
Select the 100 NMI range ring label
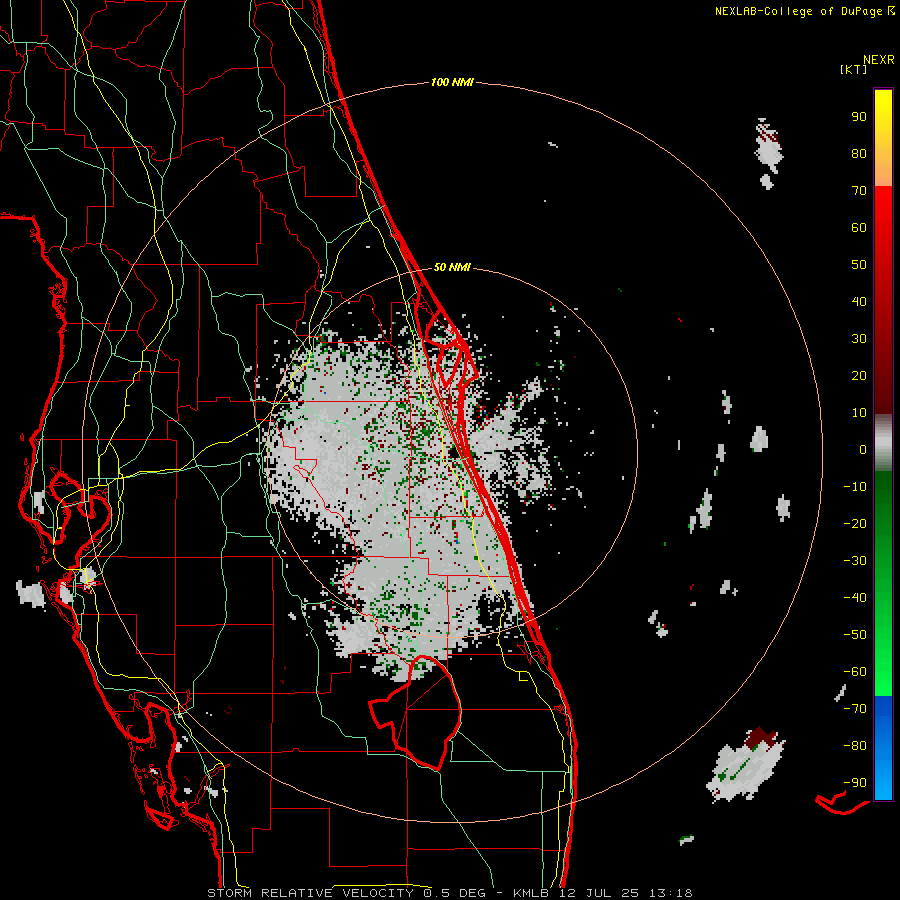tap(452, 83)
